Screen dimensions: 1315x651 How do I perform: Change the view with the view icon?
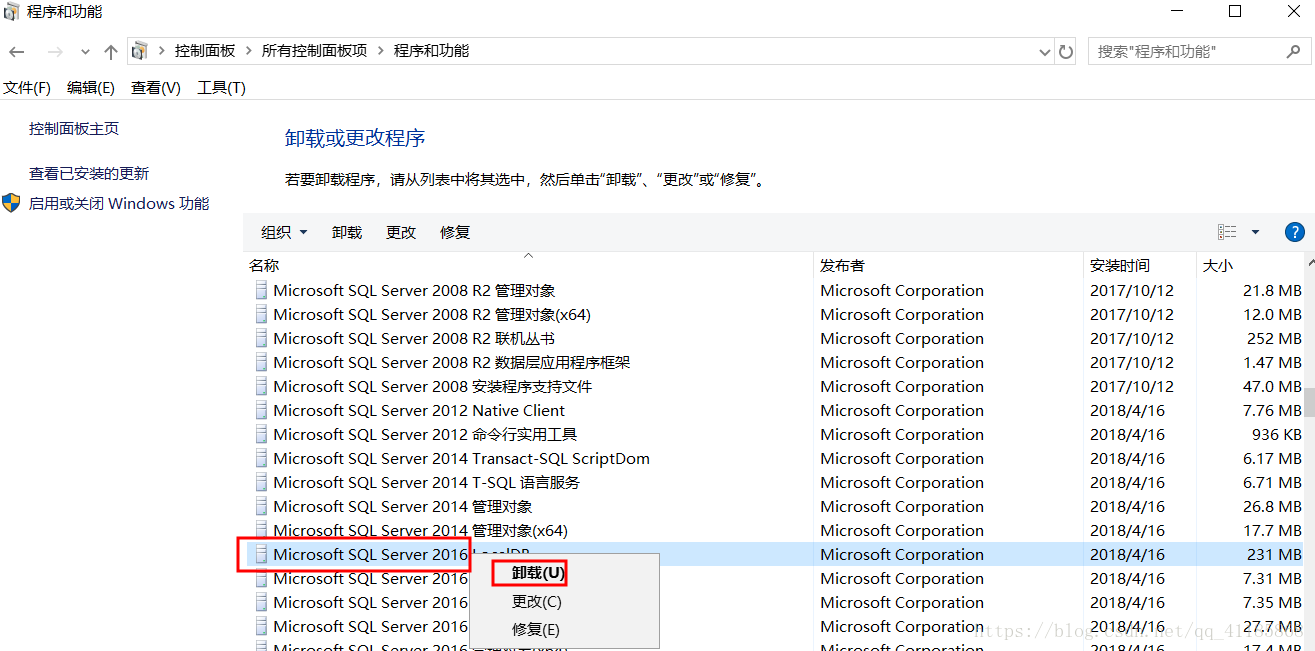(x=1227, y=232)
